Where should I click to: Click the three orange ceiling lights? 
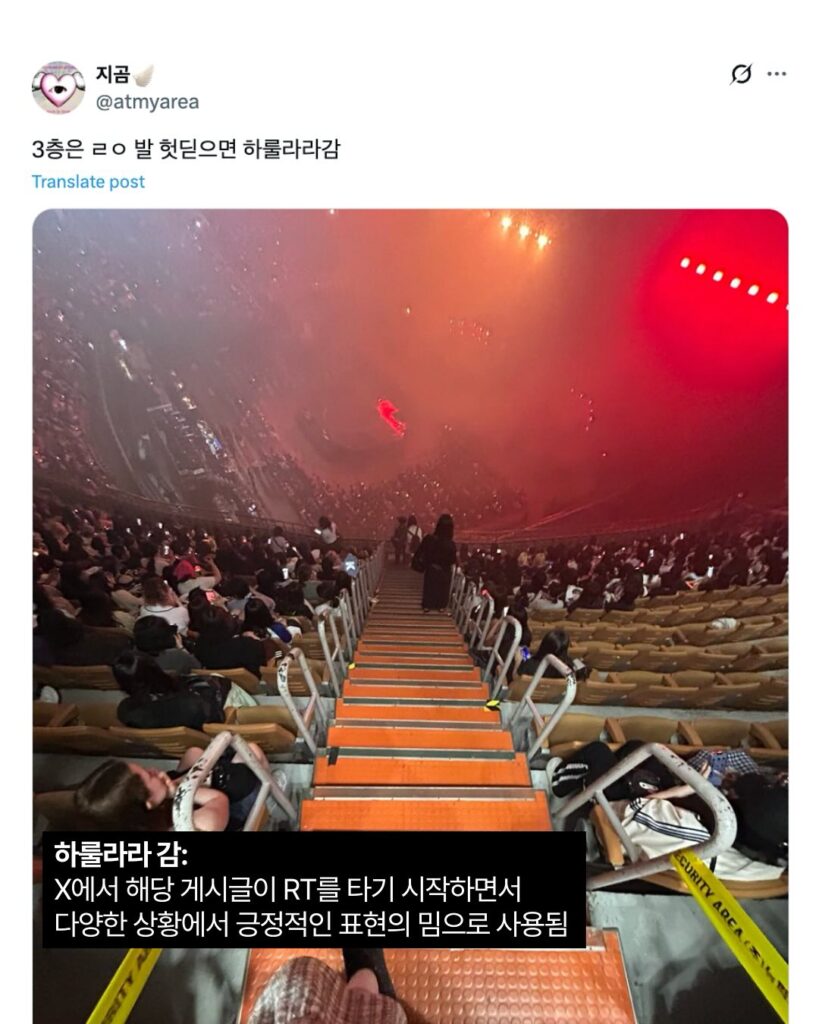click(x=524, y=231)
